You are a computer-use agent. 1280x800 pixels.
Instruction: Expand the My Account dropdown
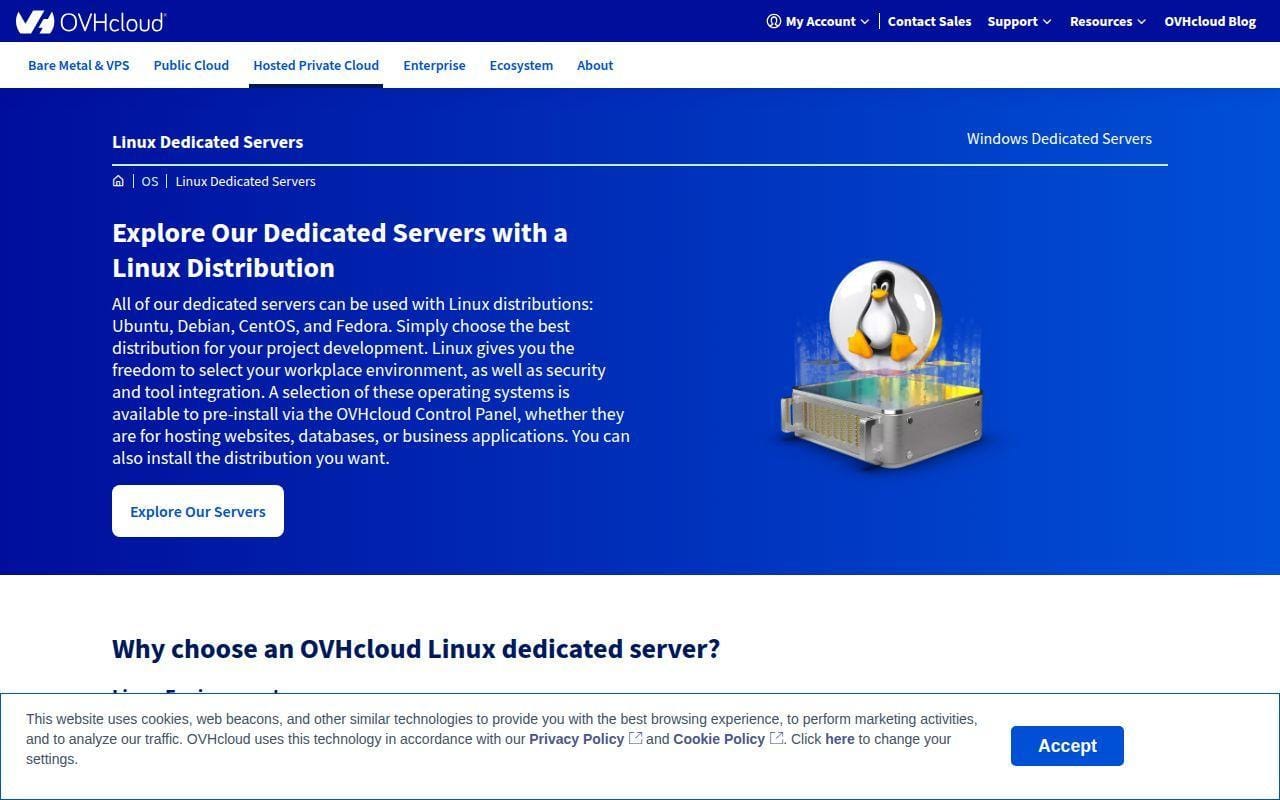[x=818, y=21]
